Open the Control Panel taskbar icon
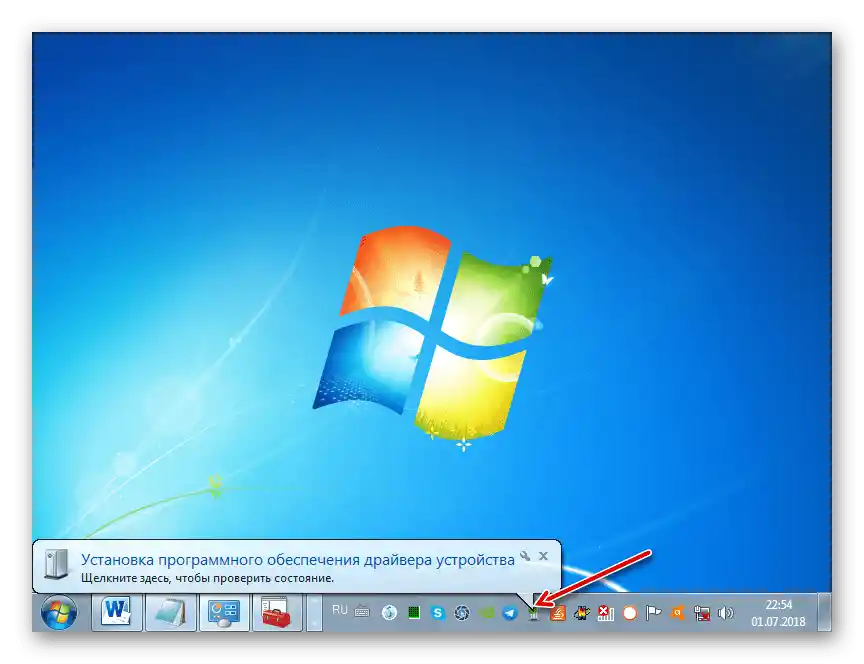This screenshot has width=864, height=664. pyautogui.click(x=224, y=612)
